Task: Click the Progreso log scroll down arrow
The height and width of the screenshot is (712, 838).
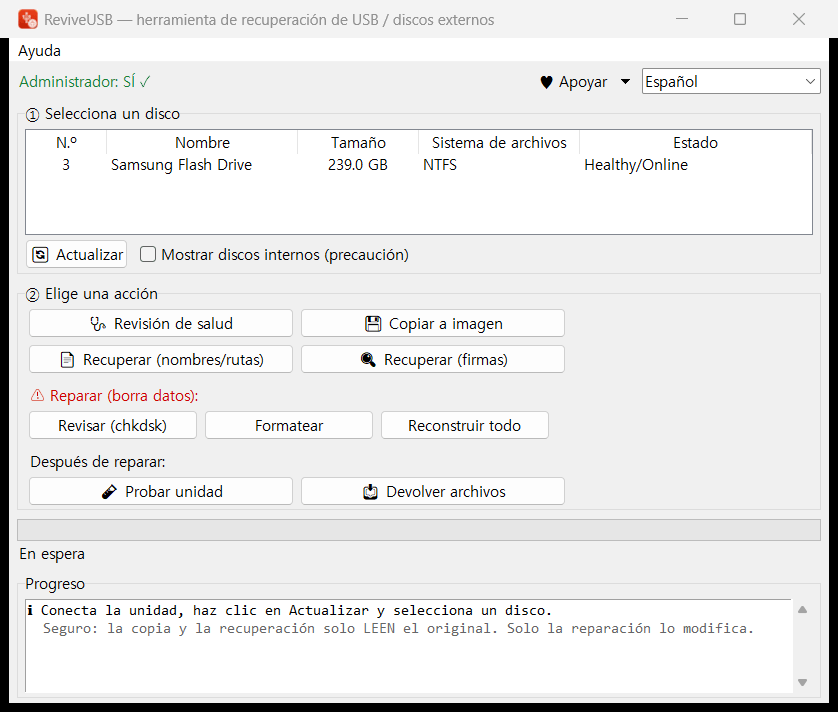Action: [802, 683]
